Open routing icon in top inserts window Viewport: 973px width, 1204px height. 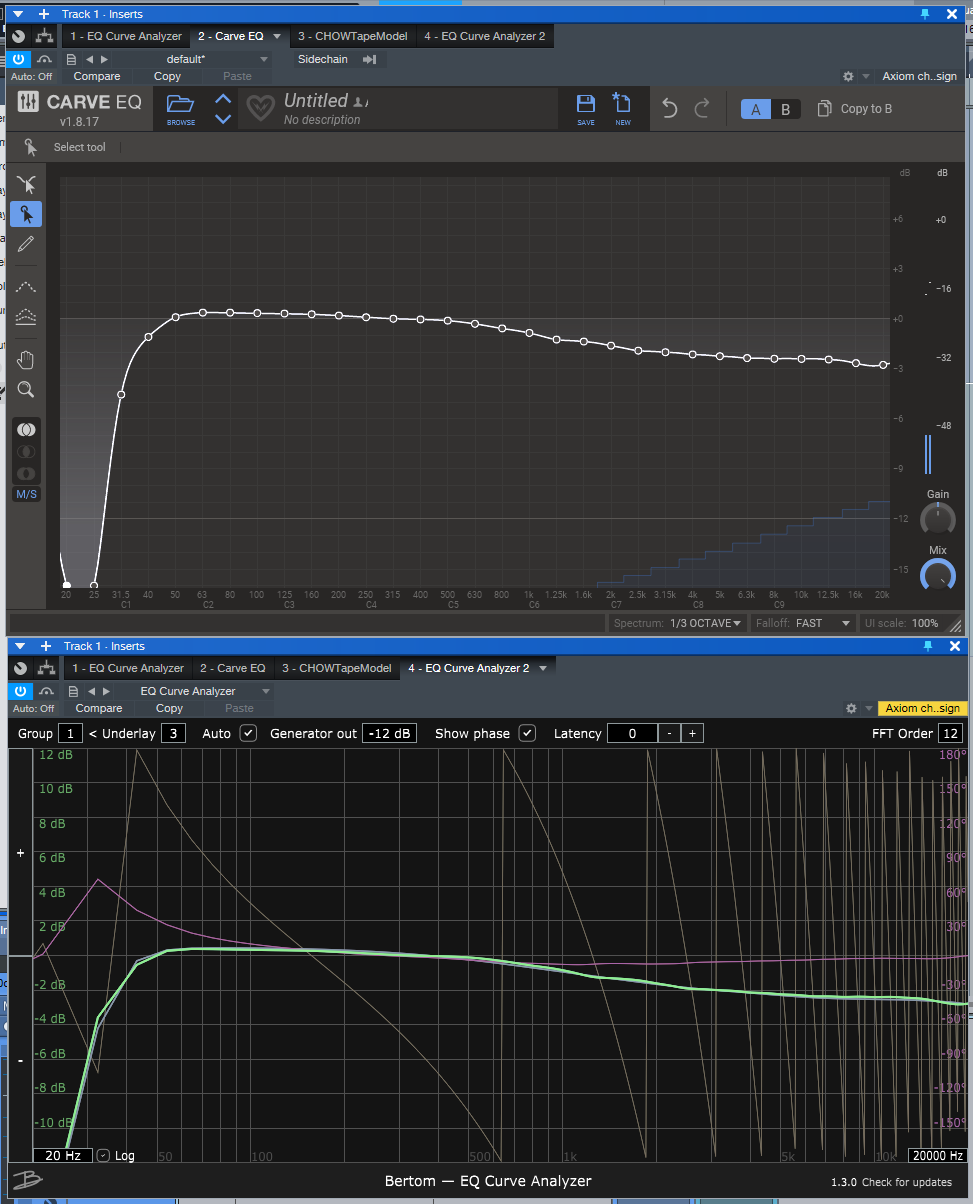tap(44, 36)
